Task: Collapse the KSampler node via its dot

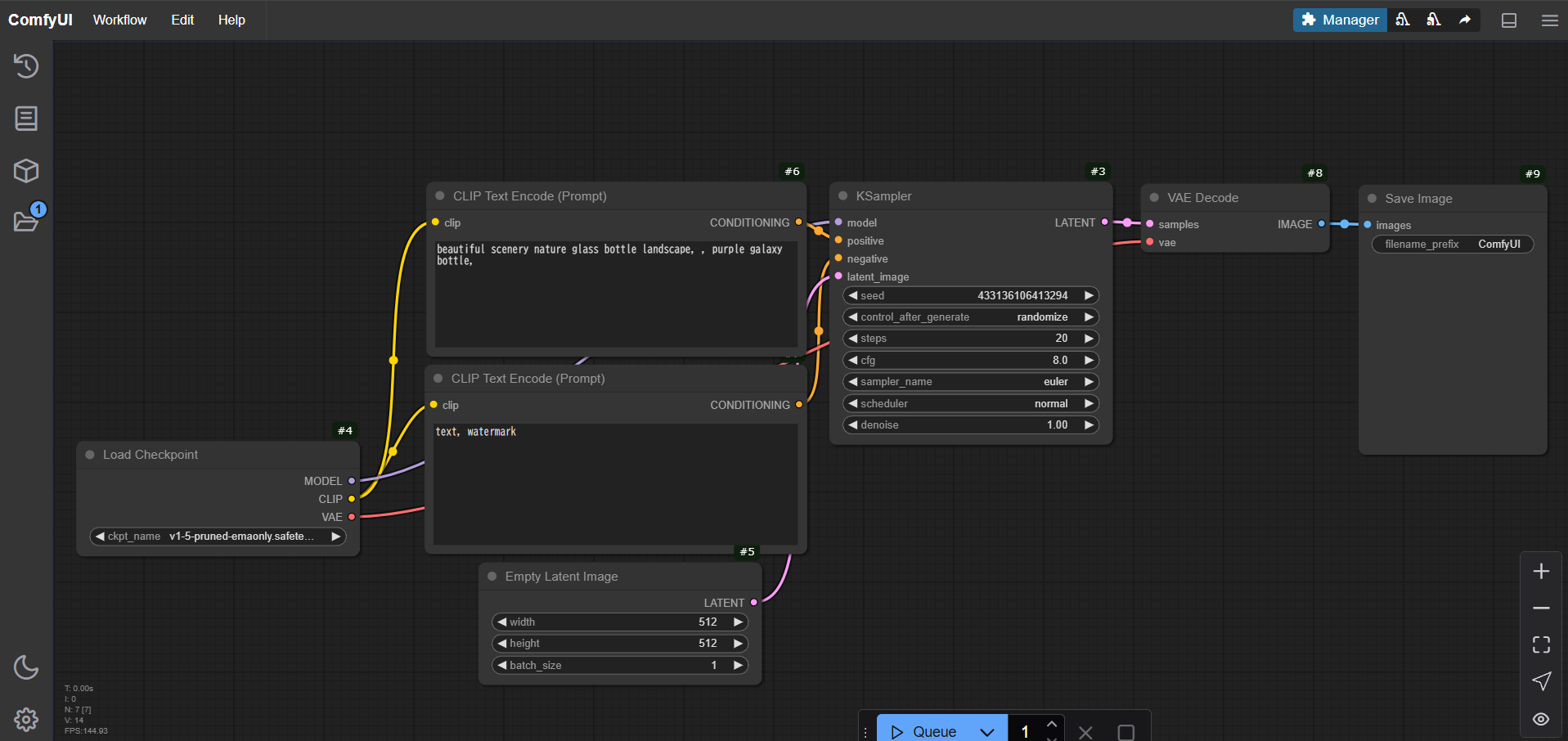Action: (x=842, y=195)
